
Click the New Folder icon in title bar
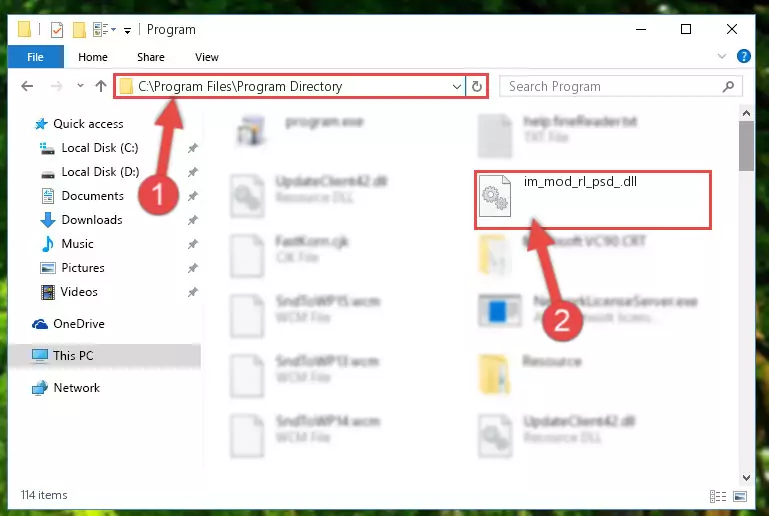coord(79,30)
